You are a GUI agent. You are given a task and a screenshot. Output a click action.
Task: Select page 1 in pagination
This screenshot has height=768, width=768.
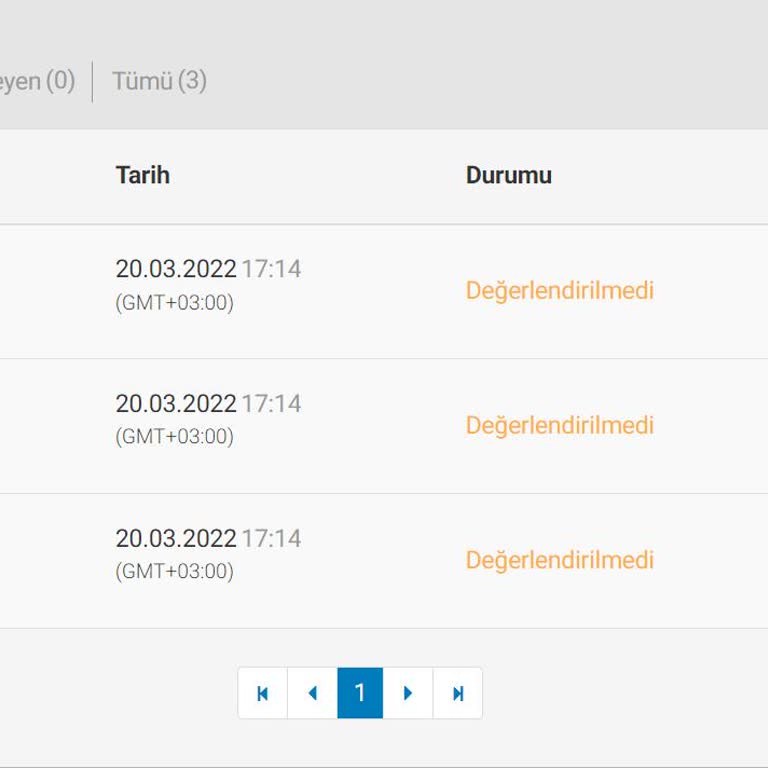[360, 693]
